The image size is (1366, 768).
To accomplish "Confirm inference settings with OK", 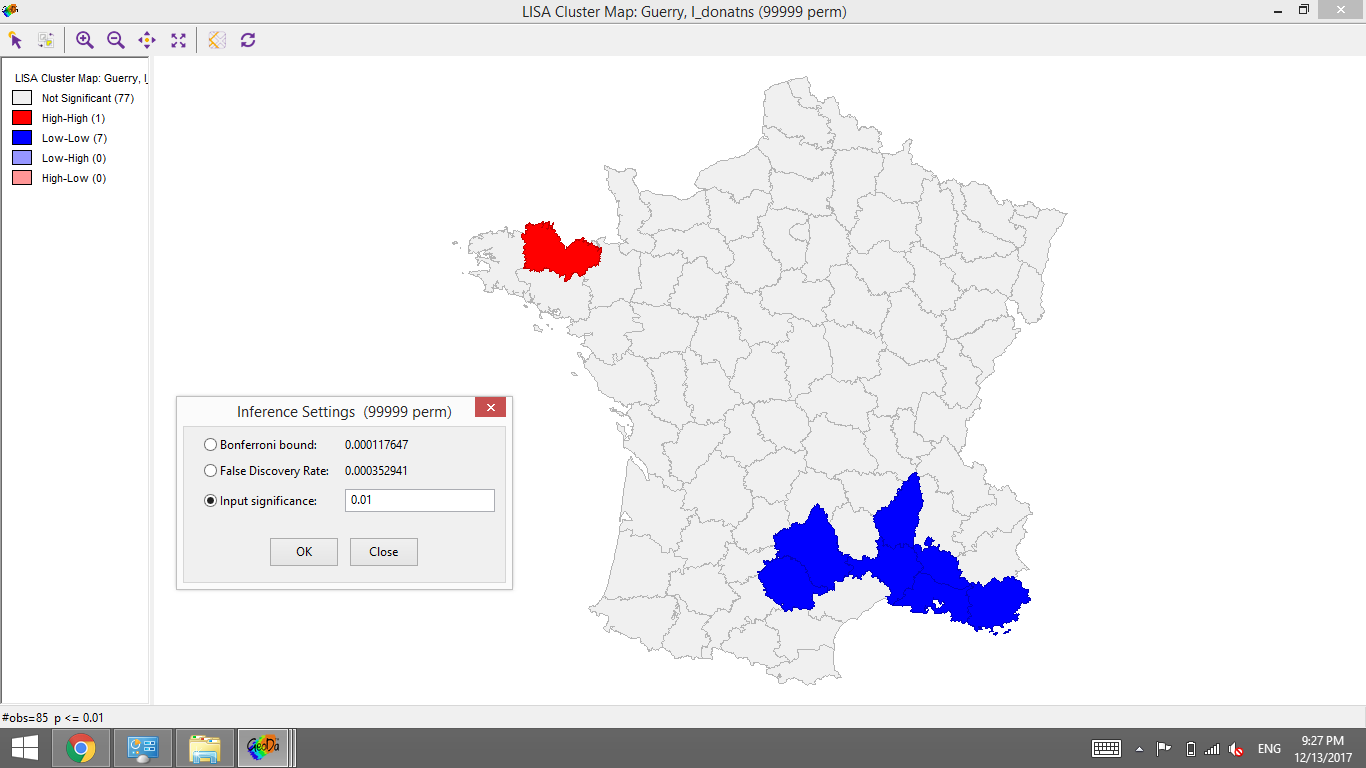I will 303,551.
